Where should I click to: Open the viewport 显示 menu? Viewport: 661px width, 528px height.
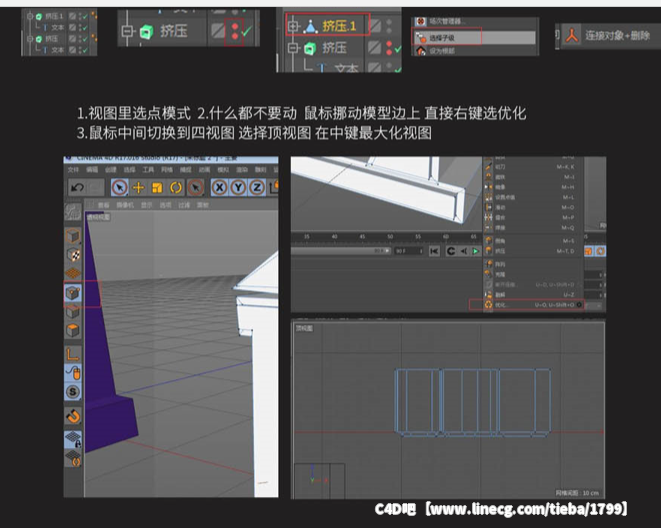[147, 205]
